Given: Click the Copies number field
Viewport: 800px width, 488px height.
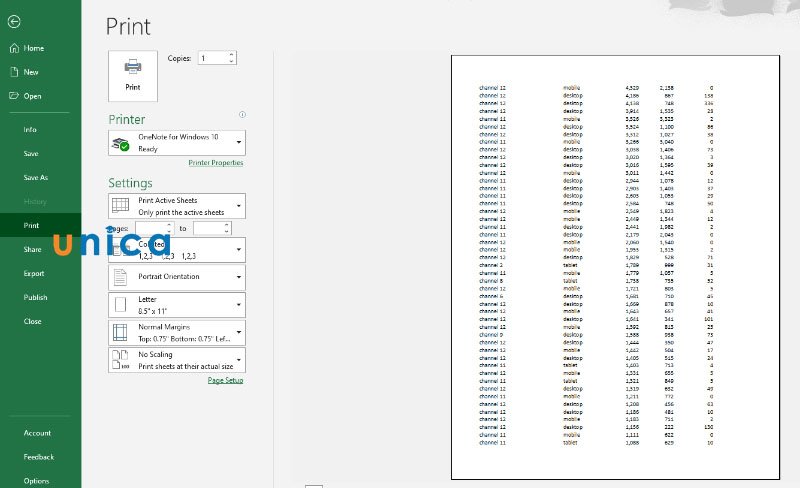Looking at the screenshot, I should pos(213,58).
